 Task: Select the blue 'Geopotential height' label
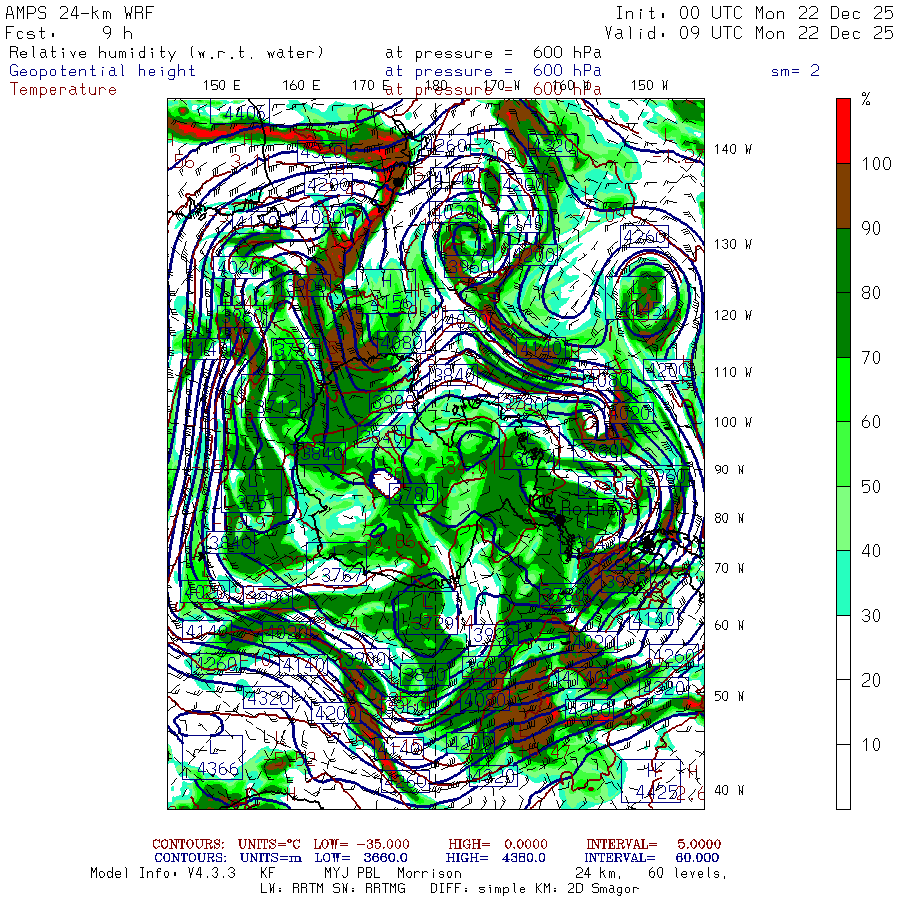pos(102,71)
